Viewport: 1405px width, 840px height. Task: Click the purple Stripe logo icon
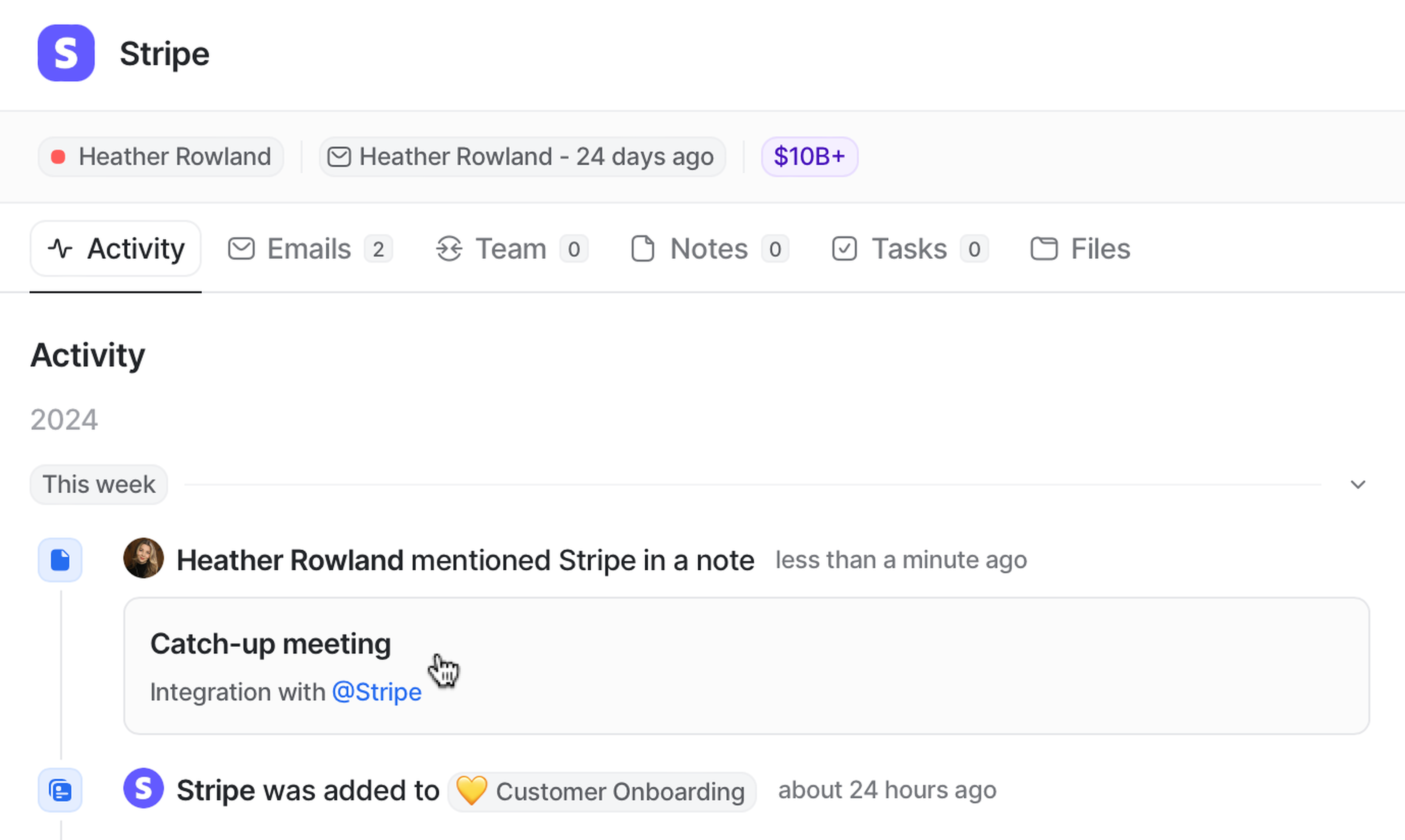click(x=66, y=53)
